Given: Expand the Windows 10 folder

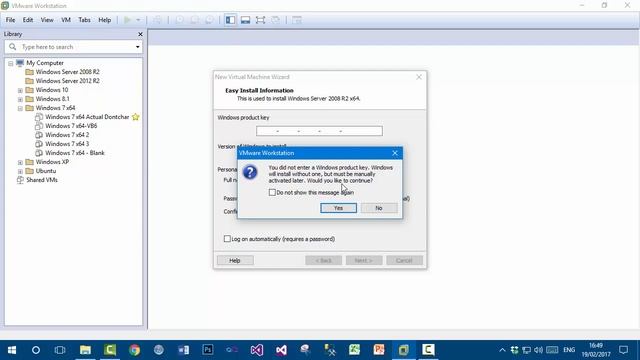Looking at the screenshot, I should point(20,90).
